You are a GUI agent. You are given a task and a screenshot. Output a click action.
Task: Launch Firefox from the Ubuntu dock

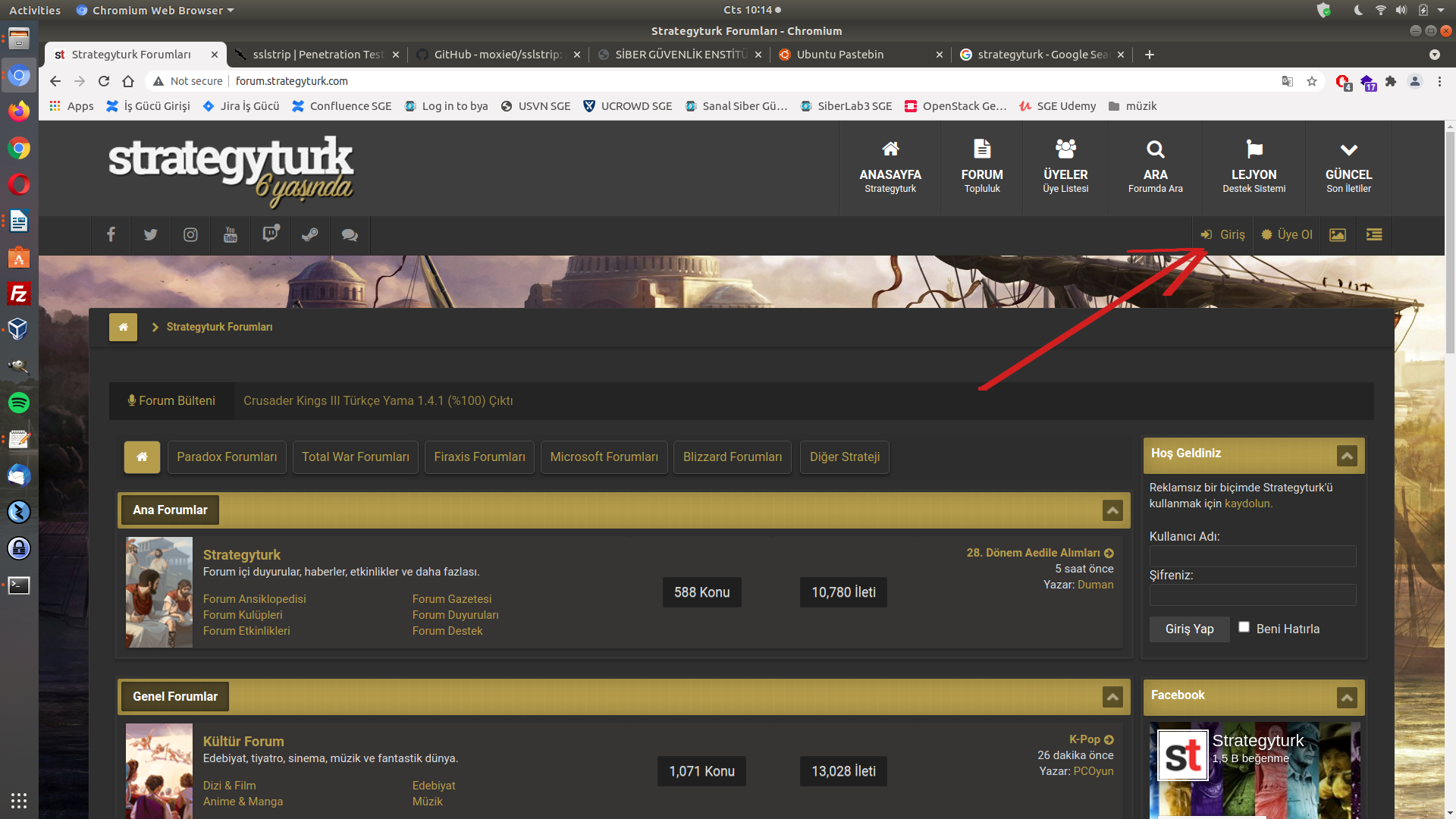(x=19, y=111)
